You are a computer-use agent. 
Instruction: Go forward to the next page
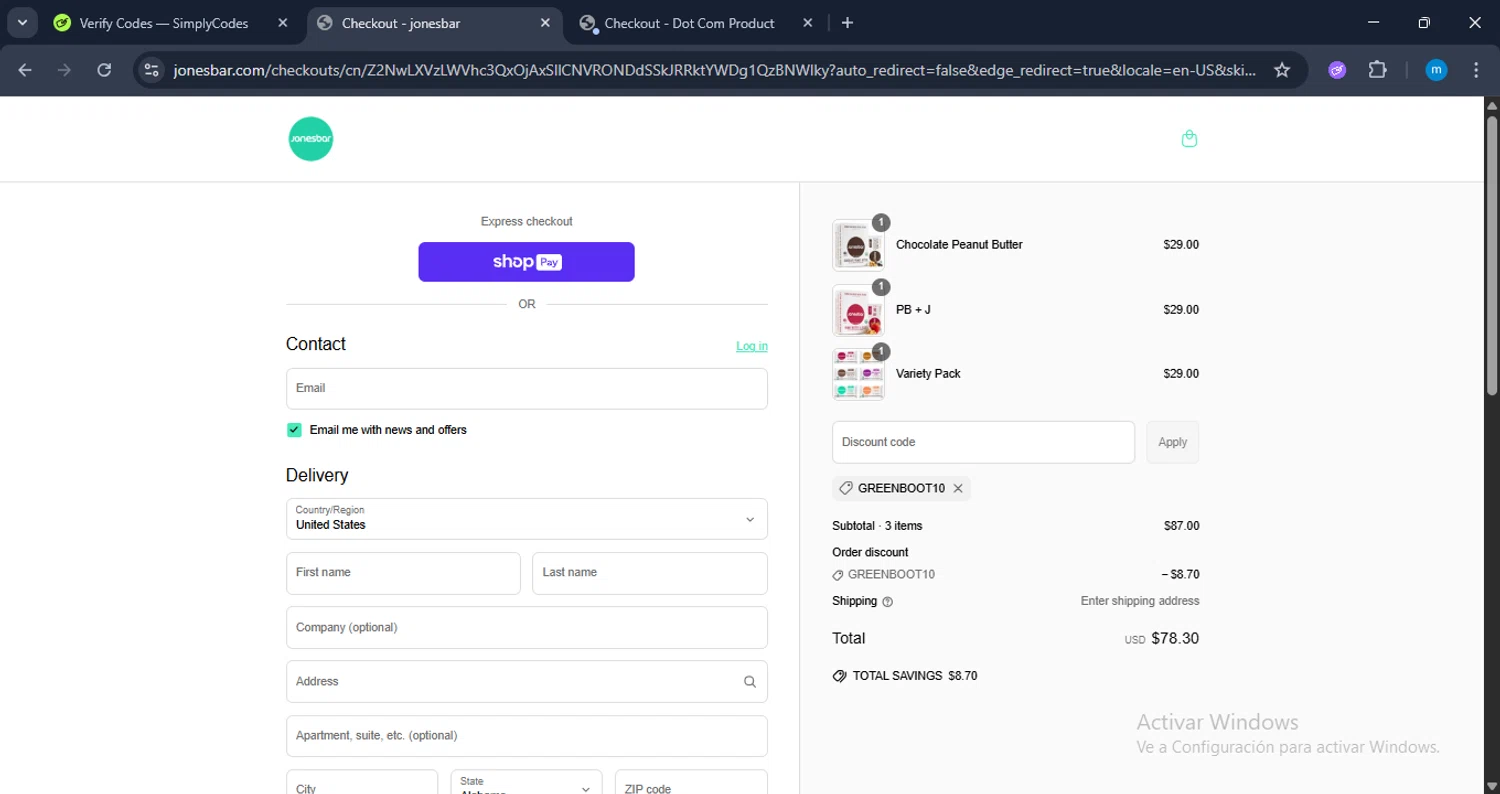click(x=64, y=70)
